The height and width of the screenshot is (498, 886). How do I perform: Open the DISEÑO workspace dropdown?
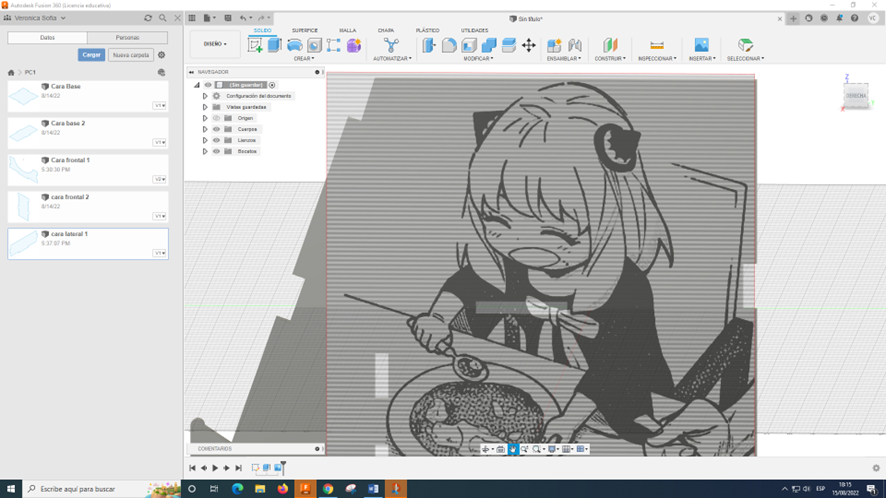click(215, 44)
